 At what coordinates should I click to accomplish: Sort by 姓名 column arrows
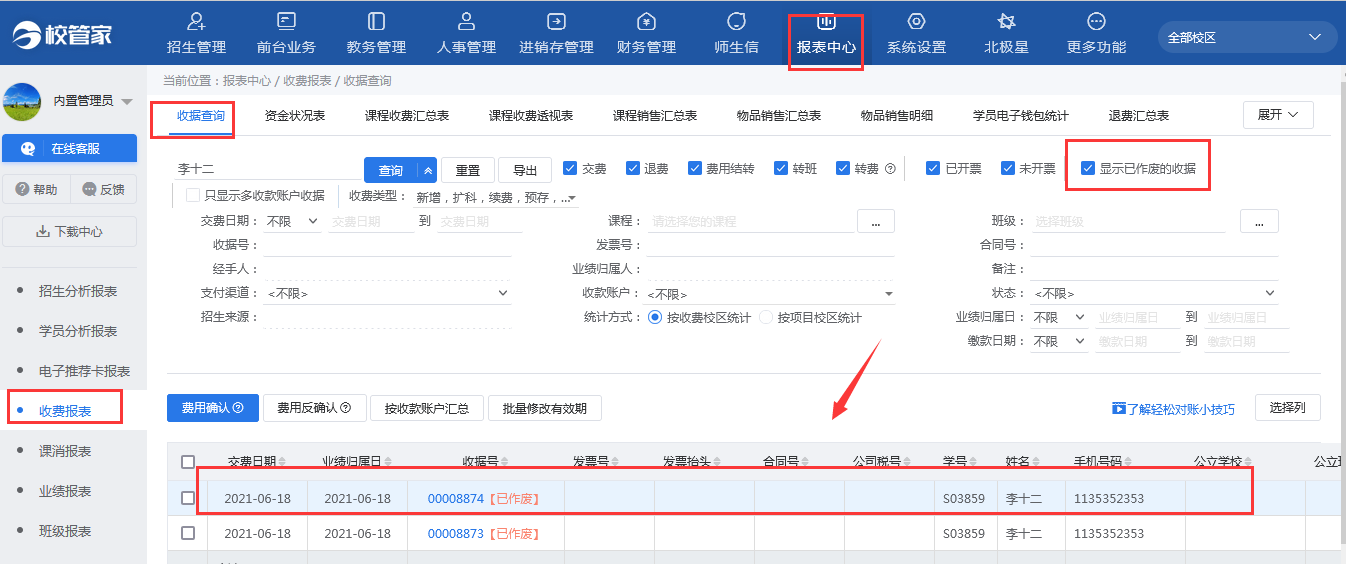[1037, 462]
